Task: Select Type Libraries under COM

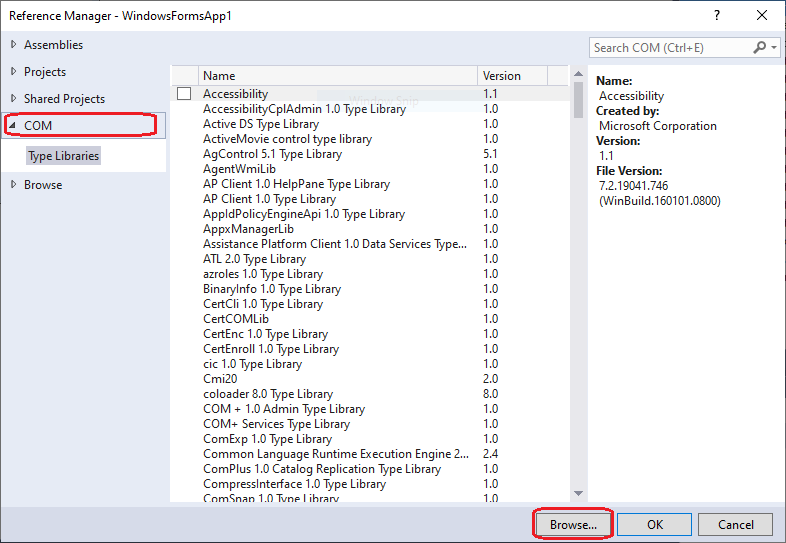Action: [x=64, y=156]
